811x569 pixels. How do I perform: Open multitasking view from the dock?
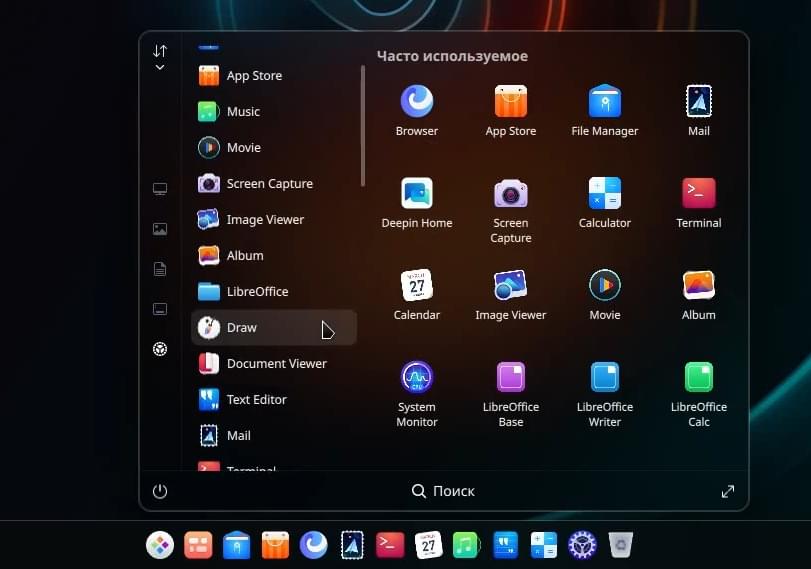click(198, 545)
